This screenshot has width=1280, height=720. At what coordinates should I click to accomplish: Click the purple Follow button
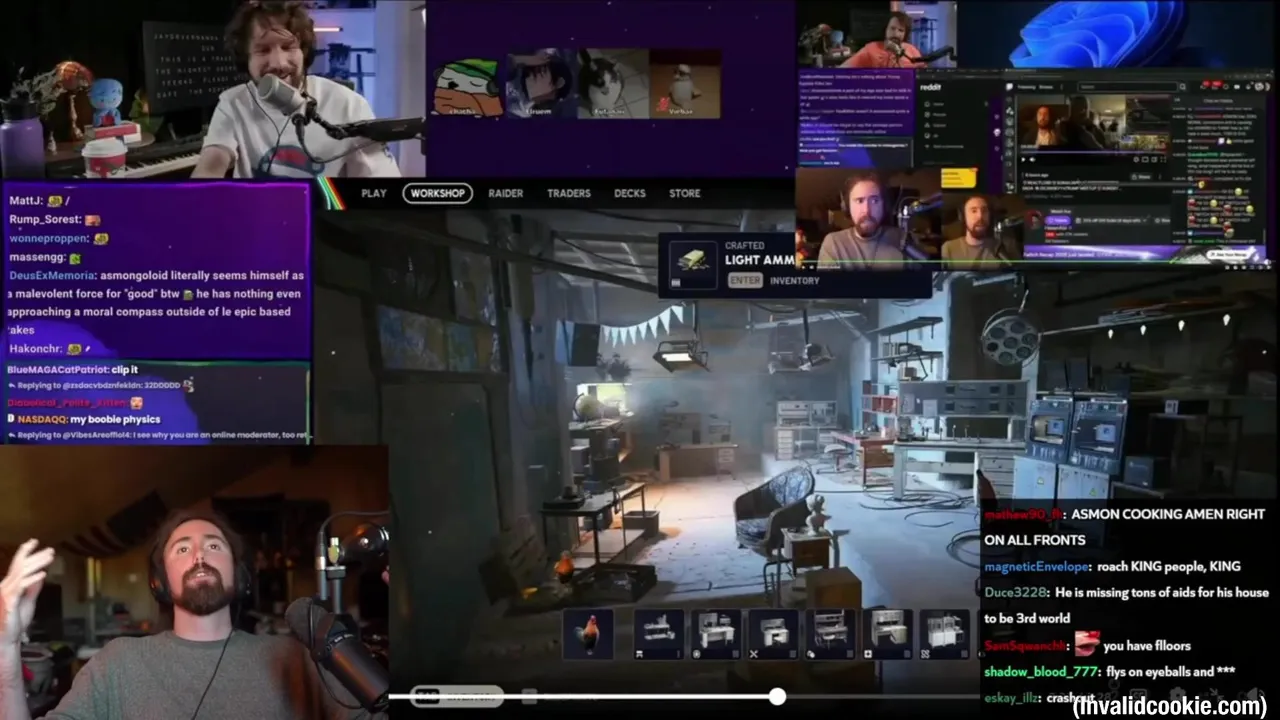tap(1059, 220)
